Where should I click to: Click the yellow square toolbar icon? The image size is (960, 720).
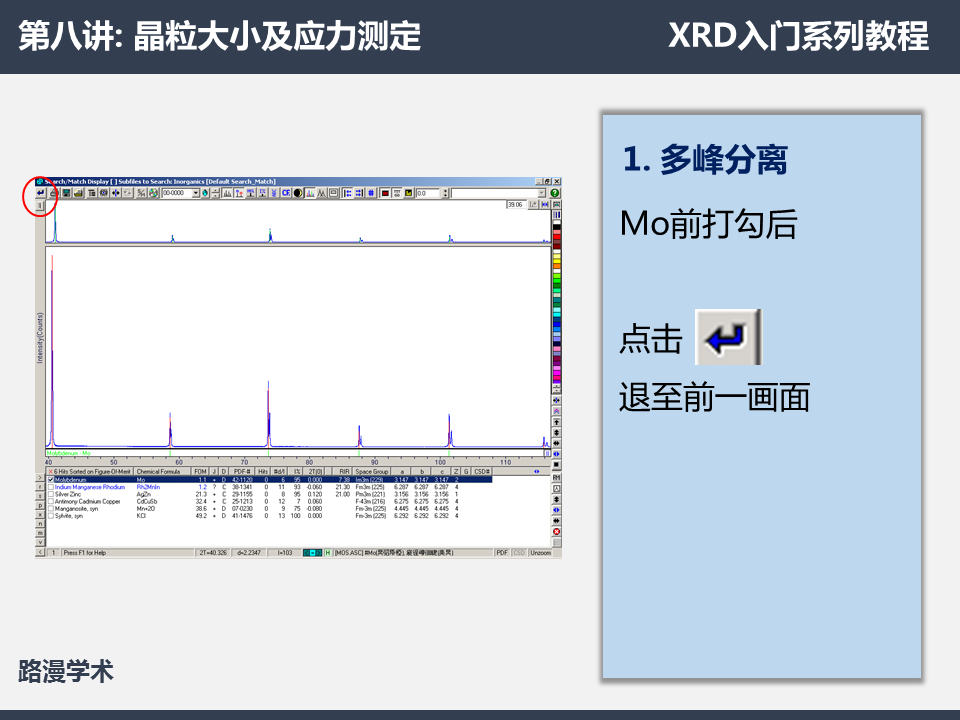[x=408, y=193]
